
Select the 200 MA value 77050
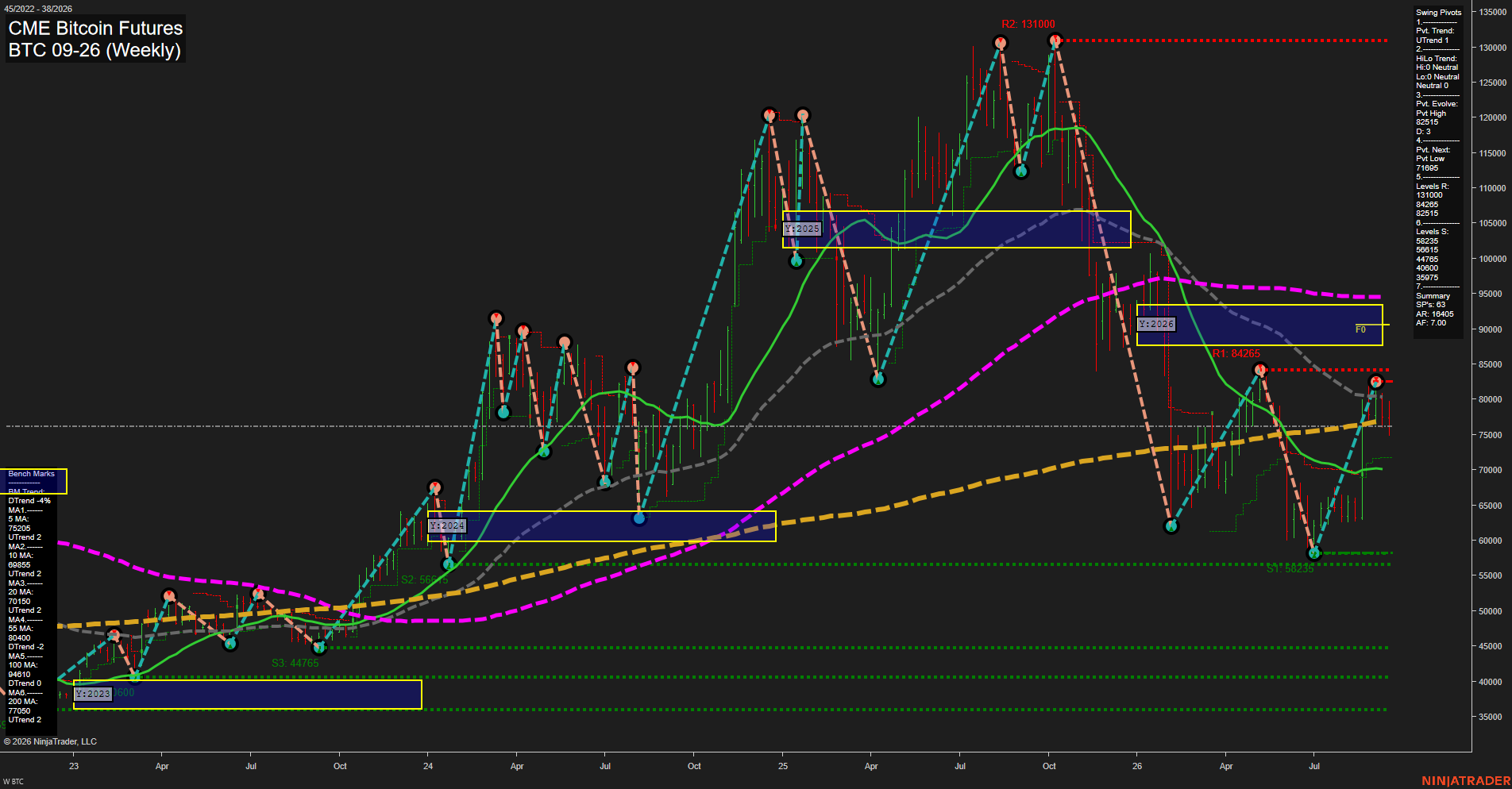(19, 710)
